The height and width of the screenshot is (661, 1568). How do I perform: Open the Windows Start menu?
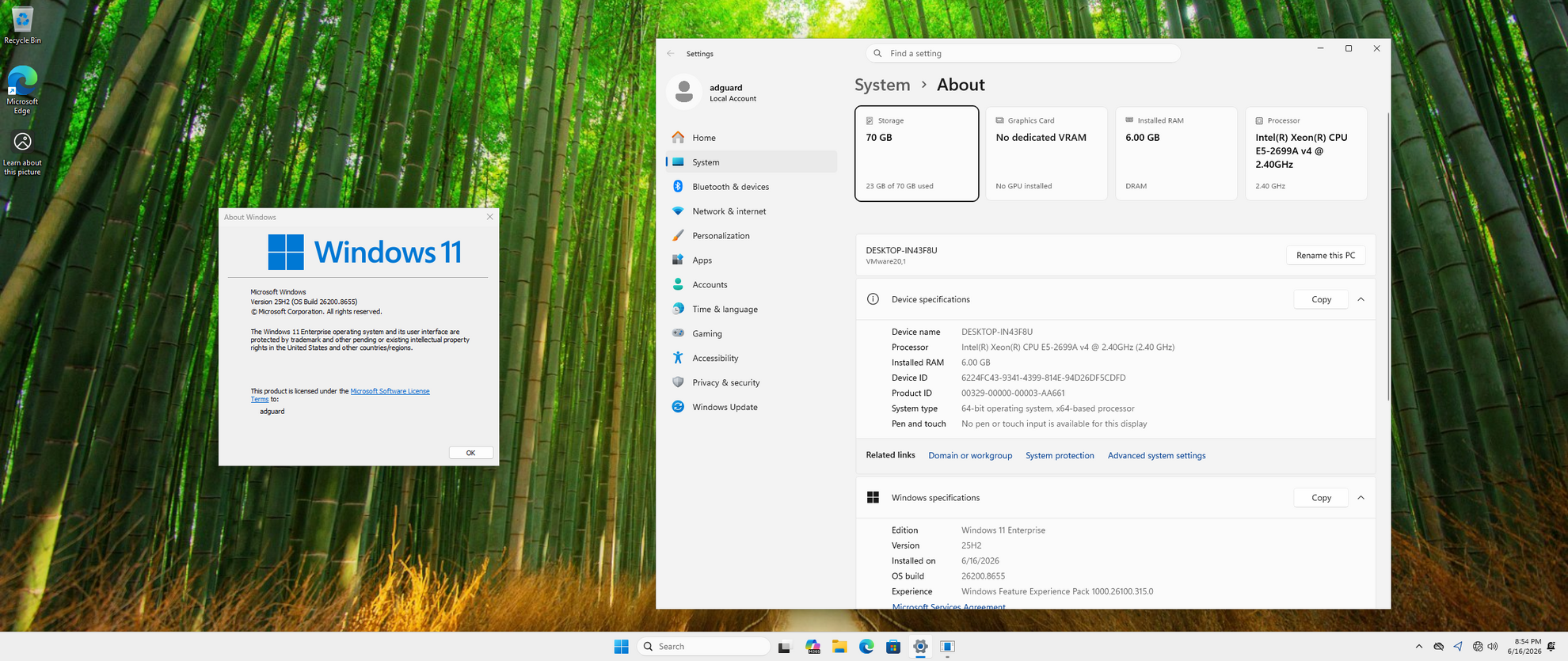click(621, 647)
